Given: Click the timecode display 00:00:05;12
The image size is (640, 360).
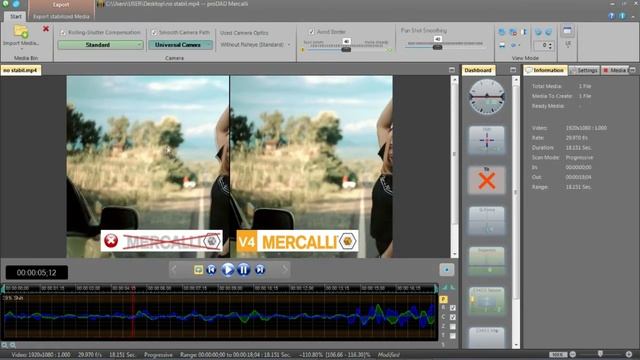Looking at the screenshot, I should point(37,273).
